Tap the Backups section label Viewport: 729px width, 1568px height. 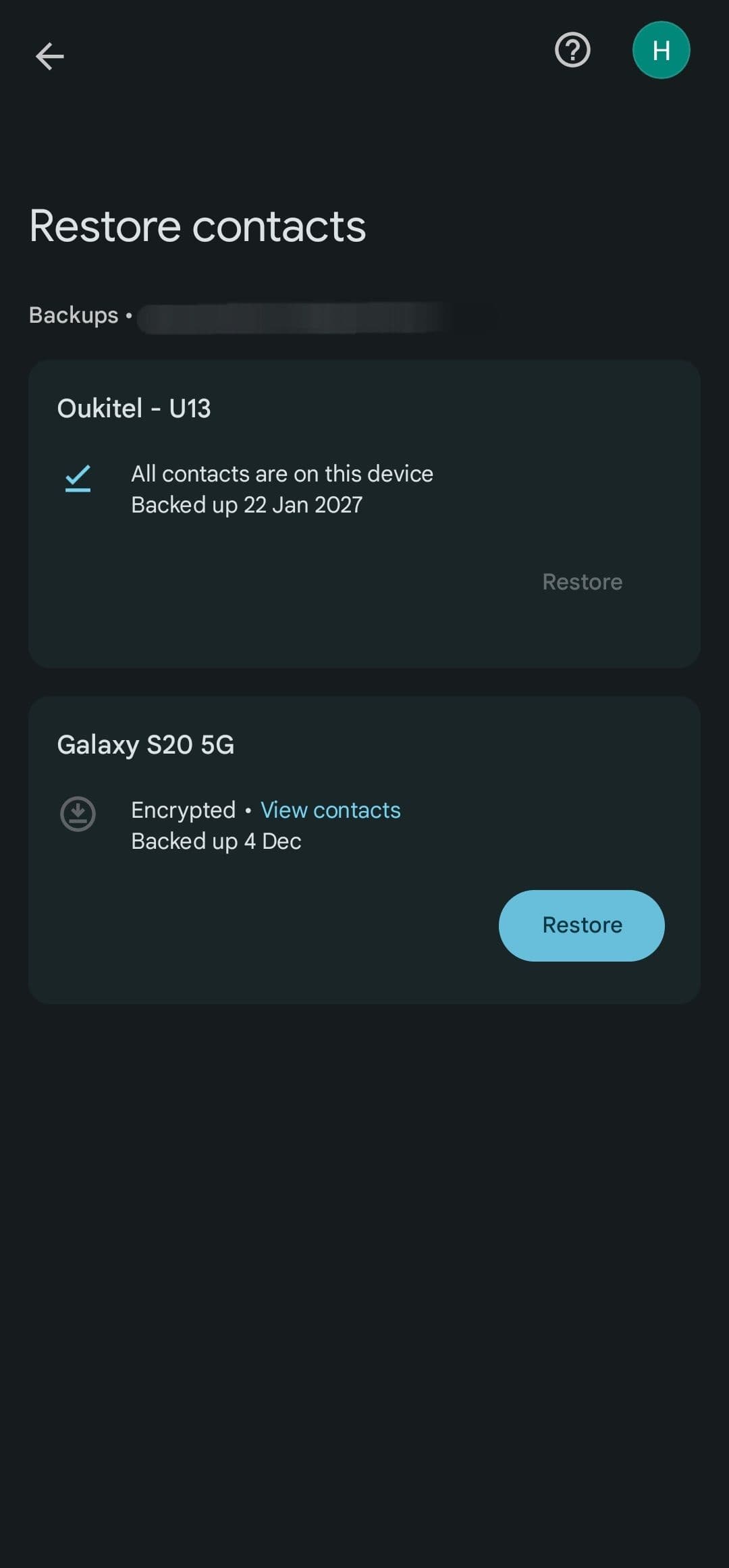(74, 315)
